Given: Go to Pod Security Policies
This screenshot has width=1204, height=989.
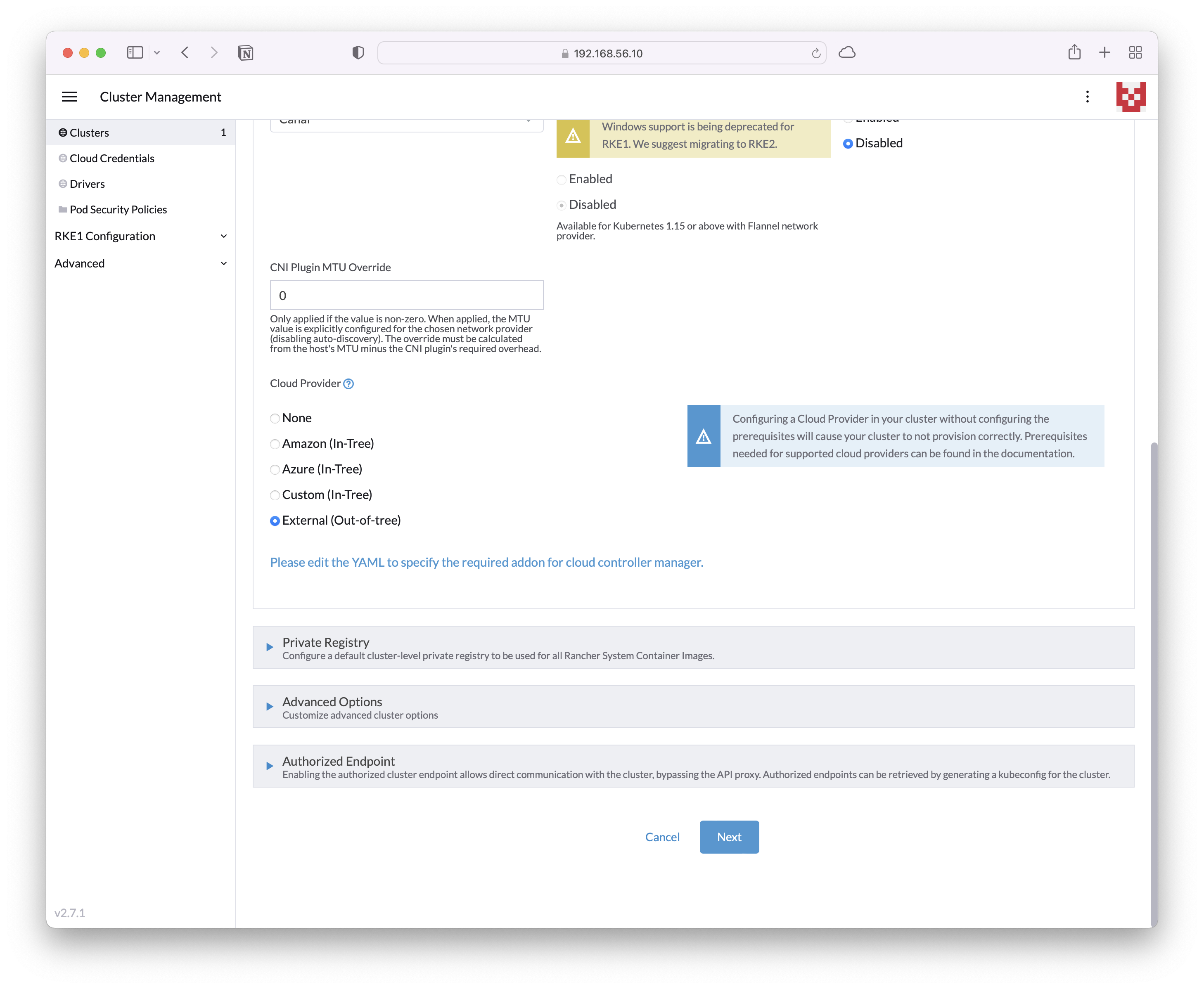Looking at the screenshot, I should point(118,210).
